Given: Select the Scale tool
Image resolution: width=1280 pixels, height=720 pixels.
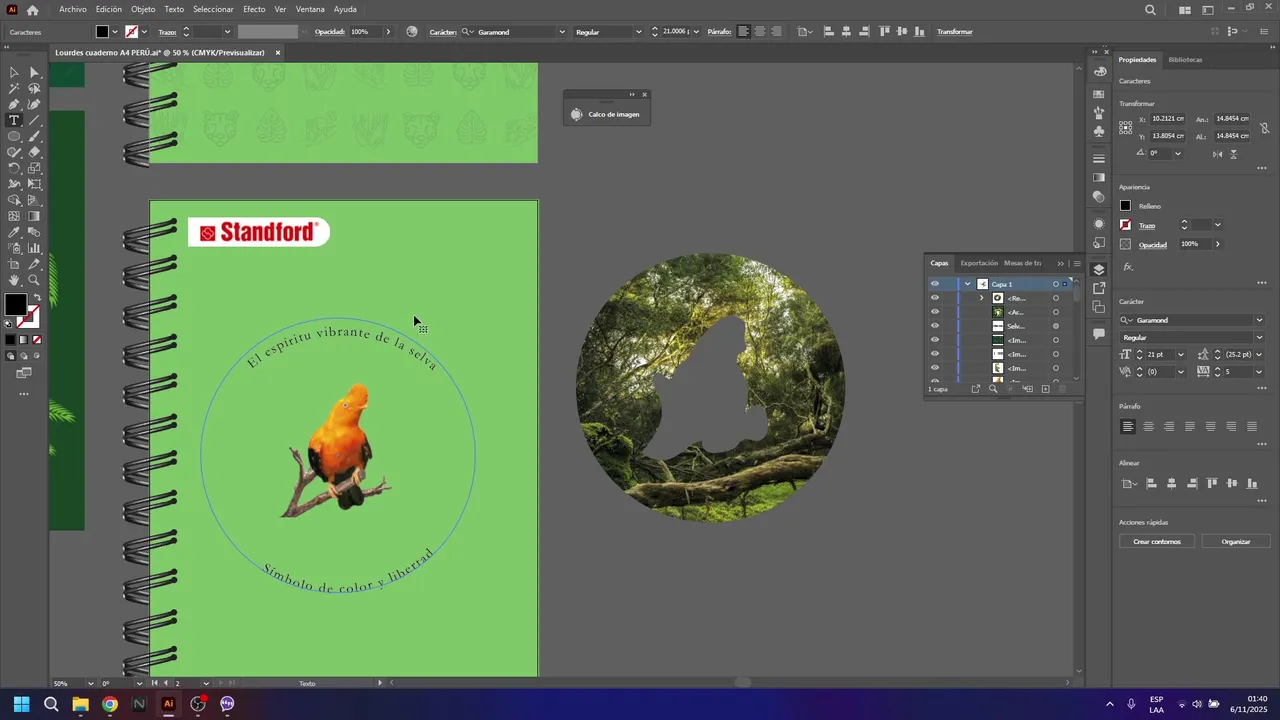Looking at the screenshot, I should 34,168.
